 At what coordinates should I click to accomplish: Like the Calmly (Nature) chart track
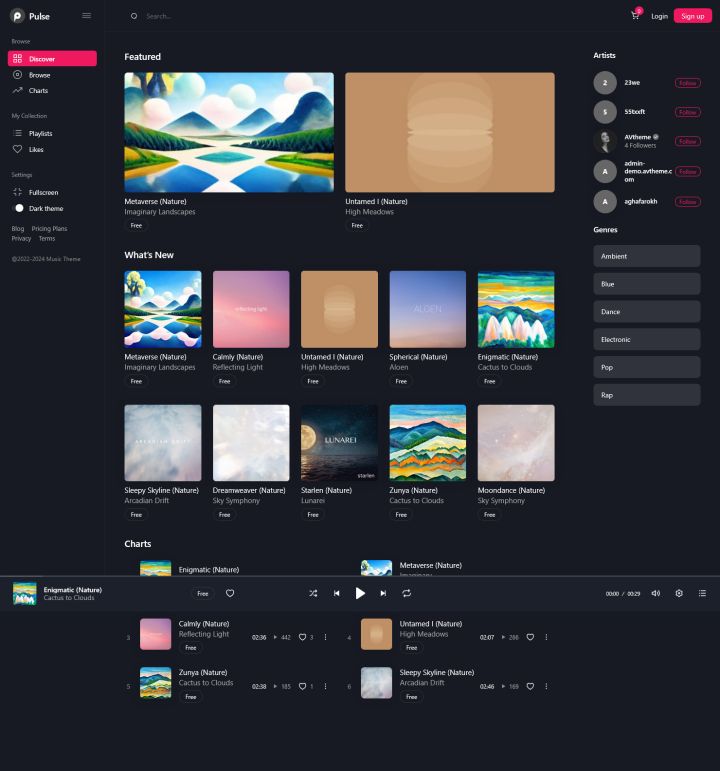pyautogui.click(x=302, y=637)
